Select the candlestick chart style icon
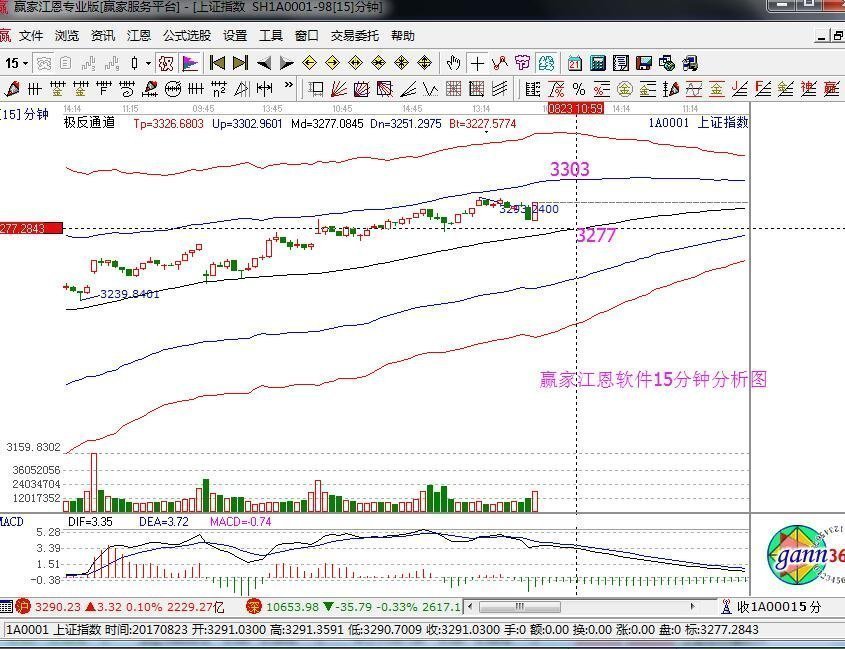Viewport: 845px width, 649px height. [135, 64]
